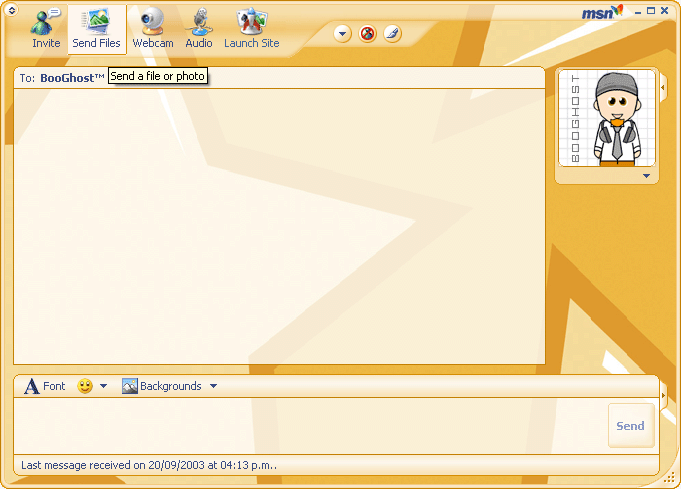Expand the round arrow menu in toolbar
The image size is (681, 489).
pyautogui.click(x=343, y=34)
